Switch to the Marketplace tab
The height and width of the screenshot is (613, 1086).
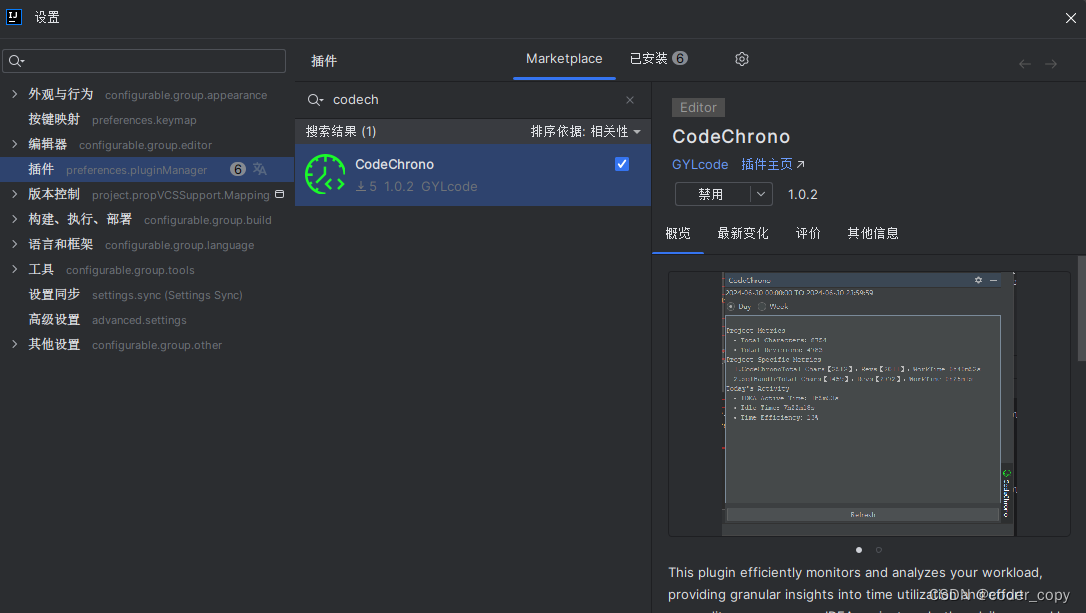564,59
